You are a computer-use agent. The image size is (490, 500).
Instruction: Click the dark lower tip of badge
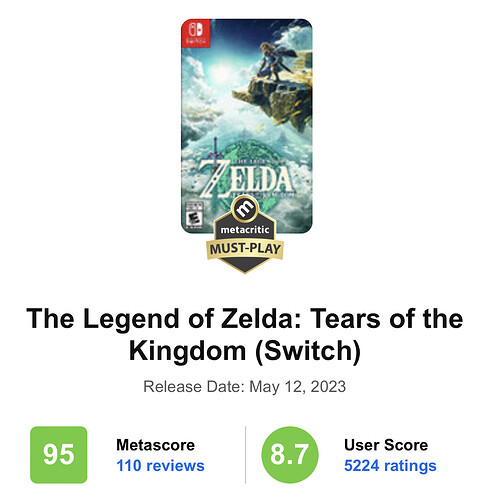click(245, 266)
